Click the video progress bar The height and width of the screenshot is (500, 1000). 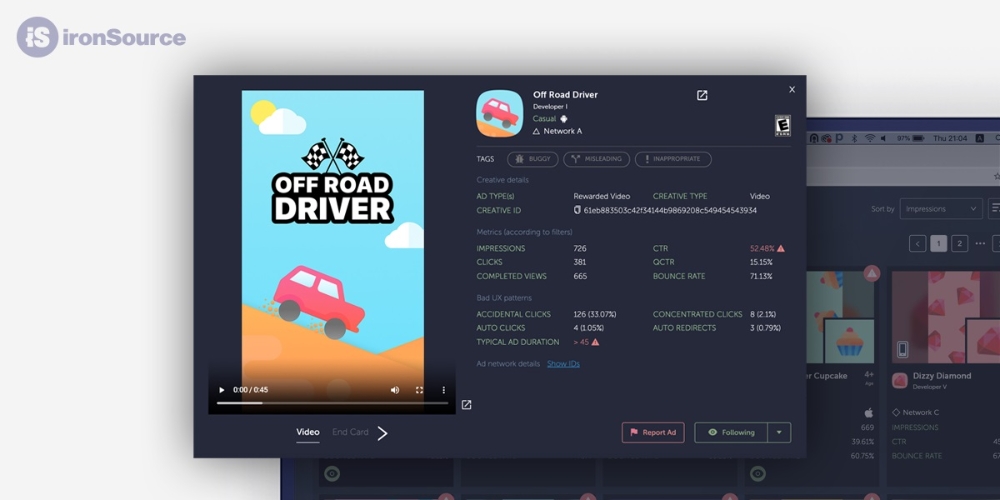click(x=332, y=403)
